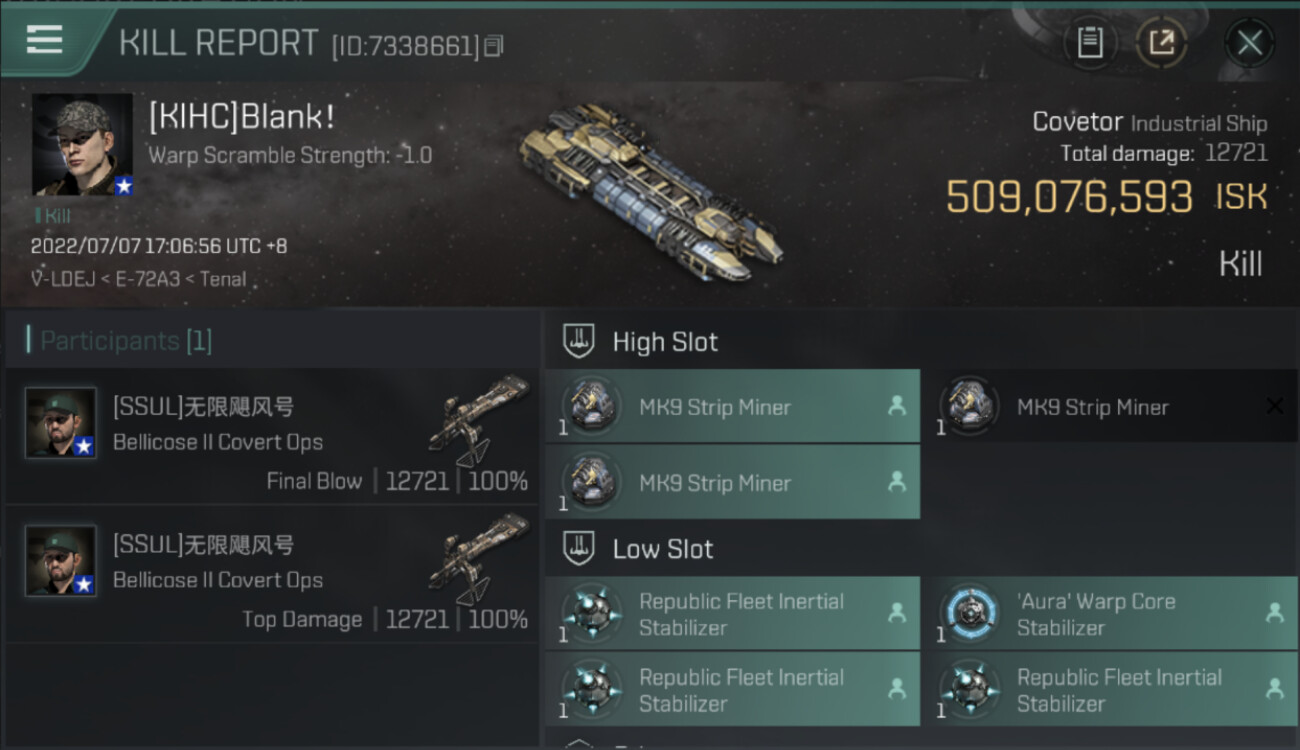Image resolution: width=1300 pixels, height=750 pixels.
Task: Copy the kill report ID icon
Action: click(x=493, y=46)
